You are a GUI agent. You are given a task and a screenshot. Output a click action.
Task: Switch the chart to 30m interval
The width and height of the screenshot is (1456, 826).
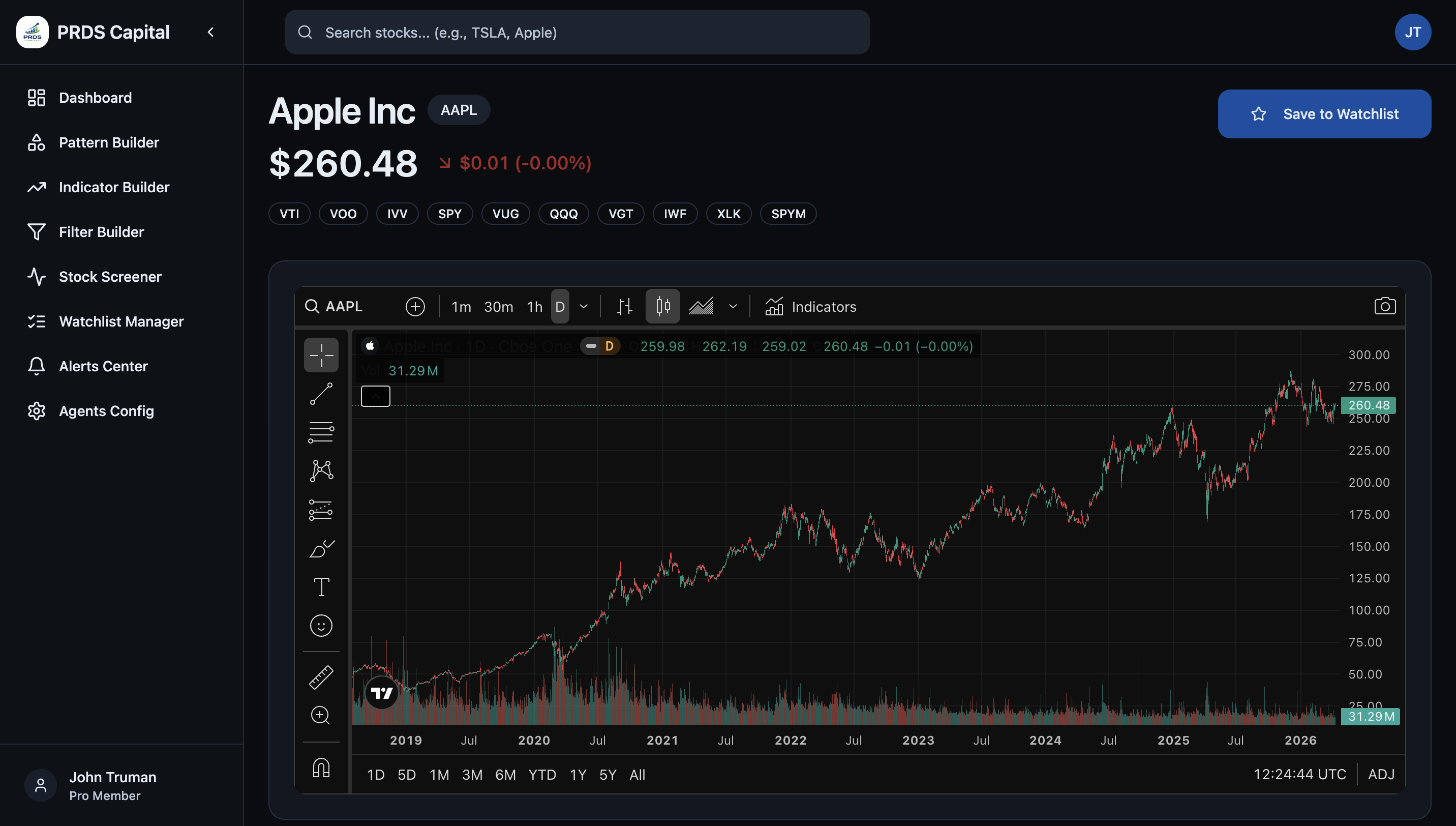[x=498, y=307]
